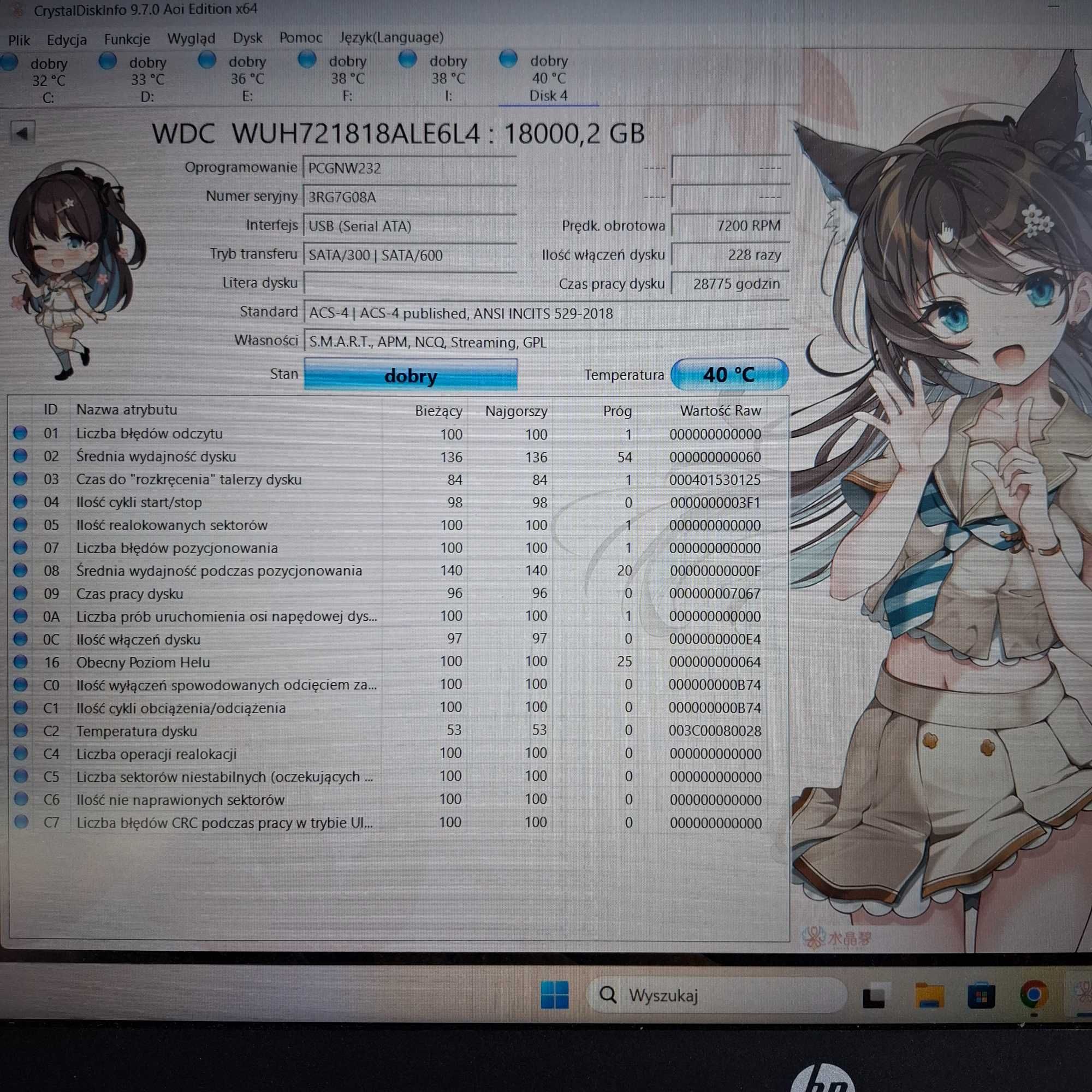Select raw value 000401530125

(x=715, y=480)
